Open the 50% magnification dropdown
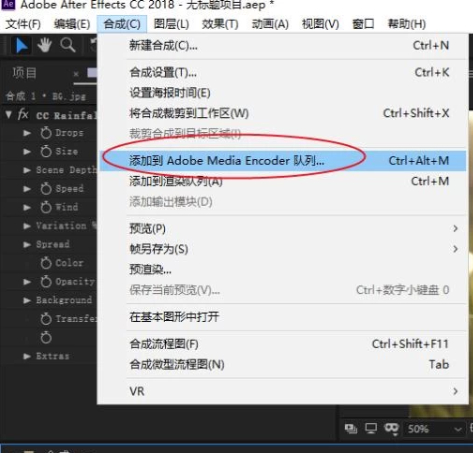Screen dimensions: 473x453 pos(435,429)
